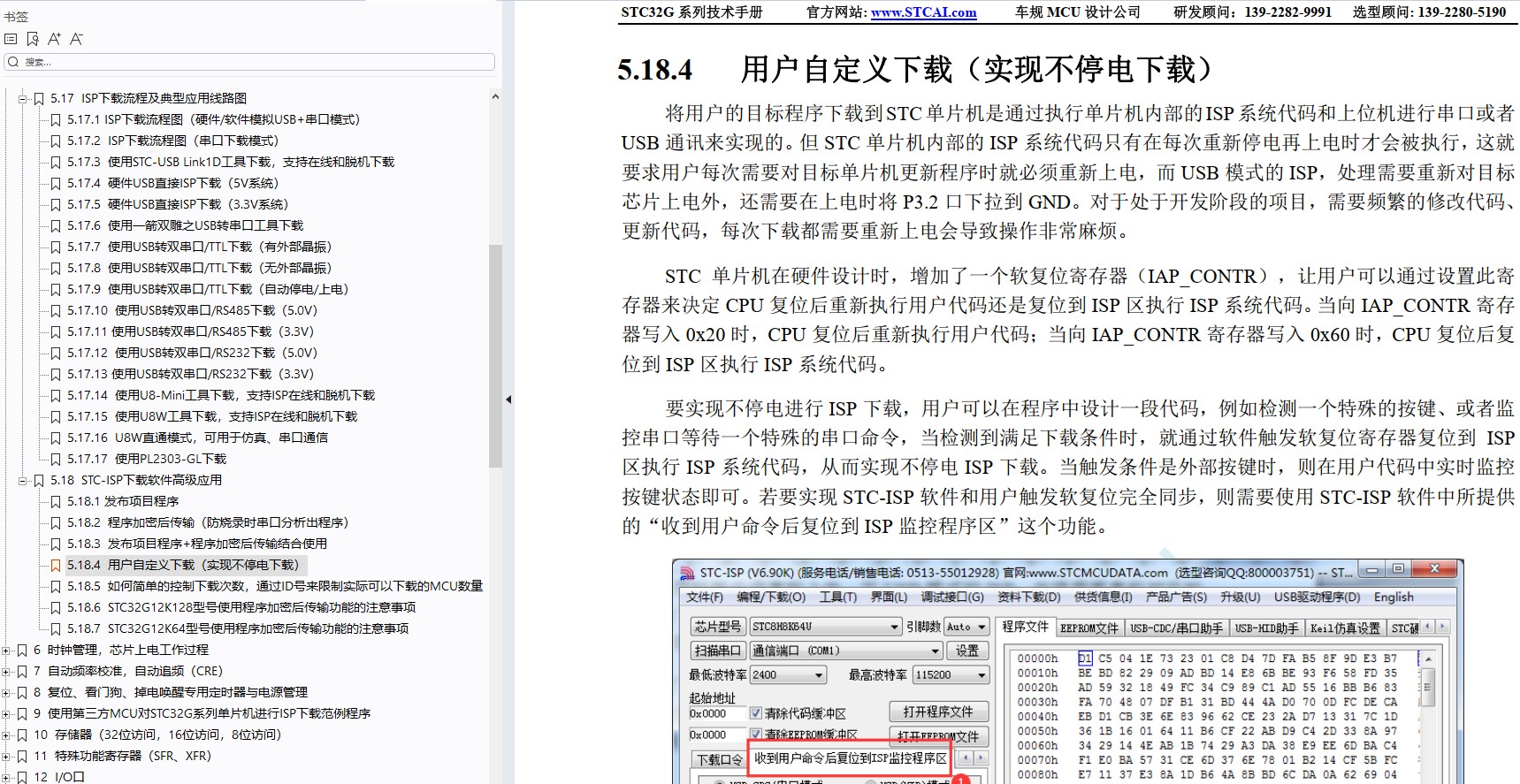
Task: Expand the 12 I/O口 bookmark node
Action: point(6,778)
